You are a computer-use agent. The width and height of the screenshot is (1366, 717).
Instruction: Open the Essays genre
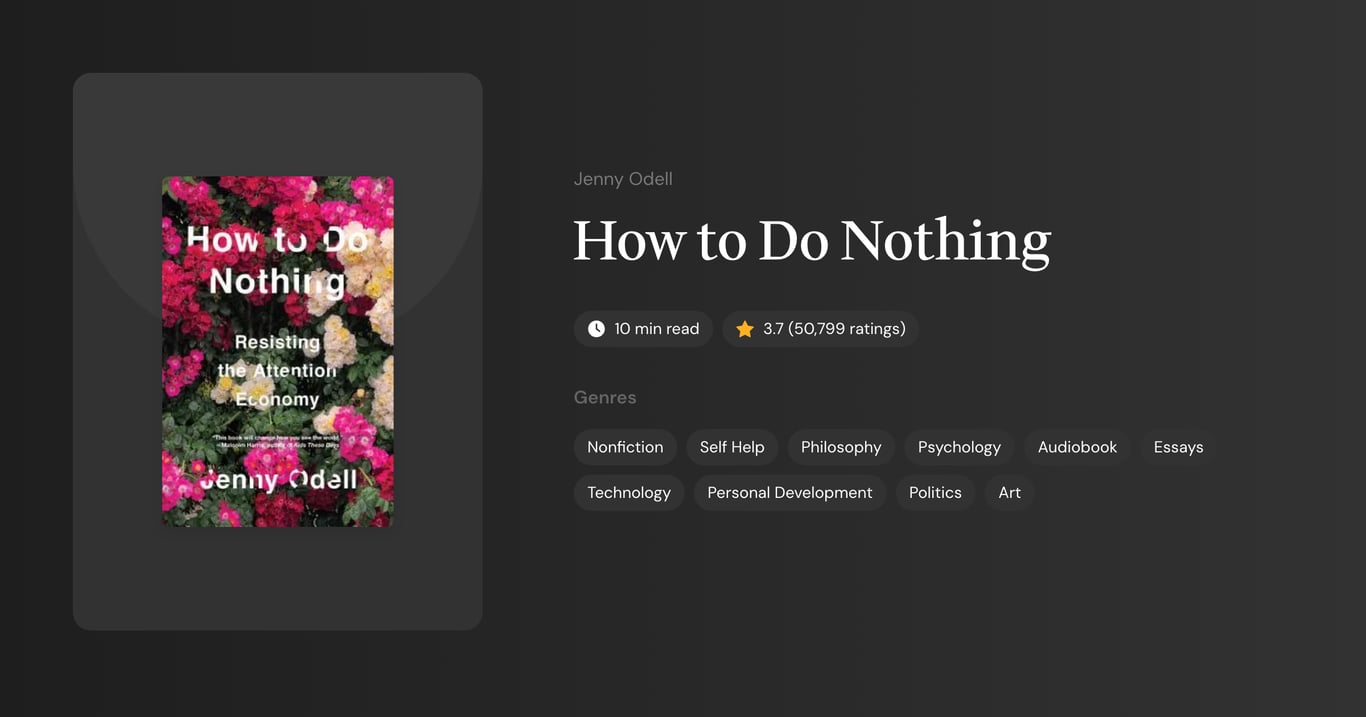coord(1178,447)
